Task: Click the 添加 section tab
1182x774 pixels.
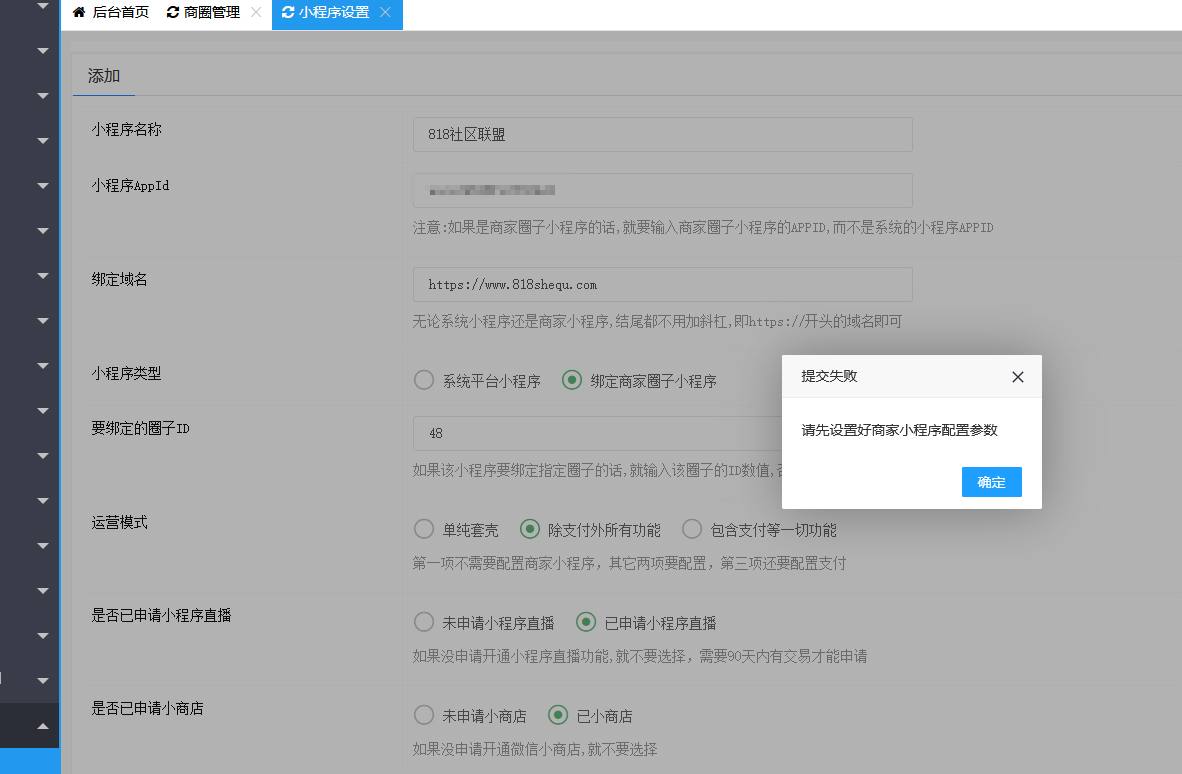Action: [x=104, y=76]
